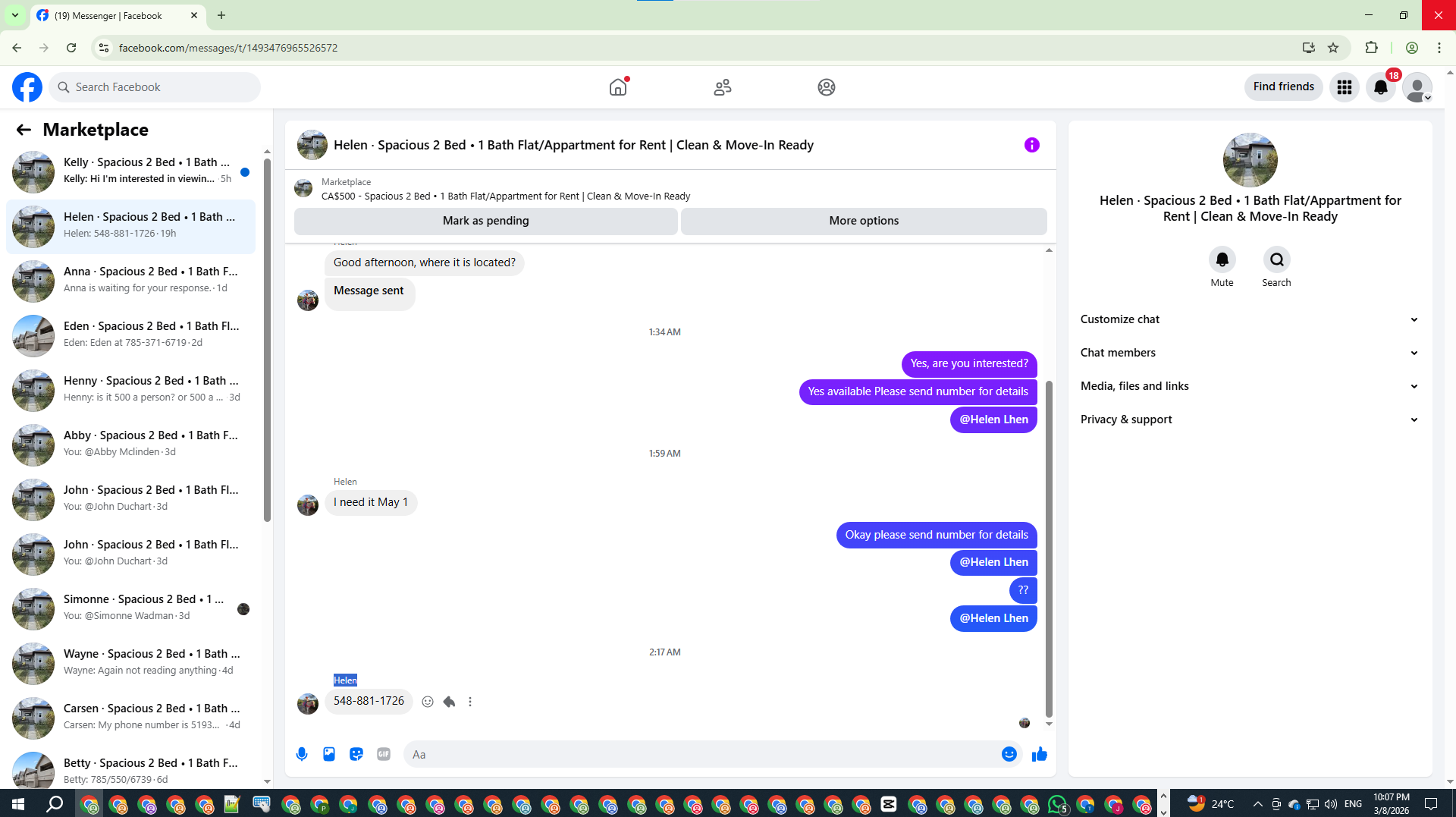This screenshot has width=1456, height=817.
Task: Click the More options button
Action: tap(864, 221)
